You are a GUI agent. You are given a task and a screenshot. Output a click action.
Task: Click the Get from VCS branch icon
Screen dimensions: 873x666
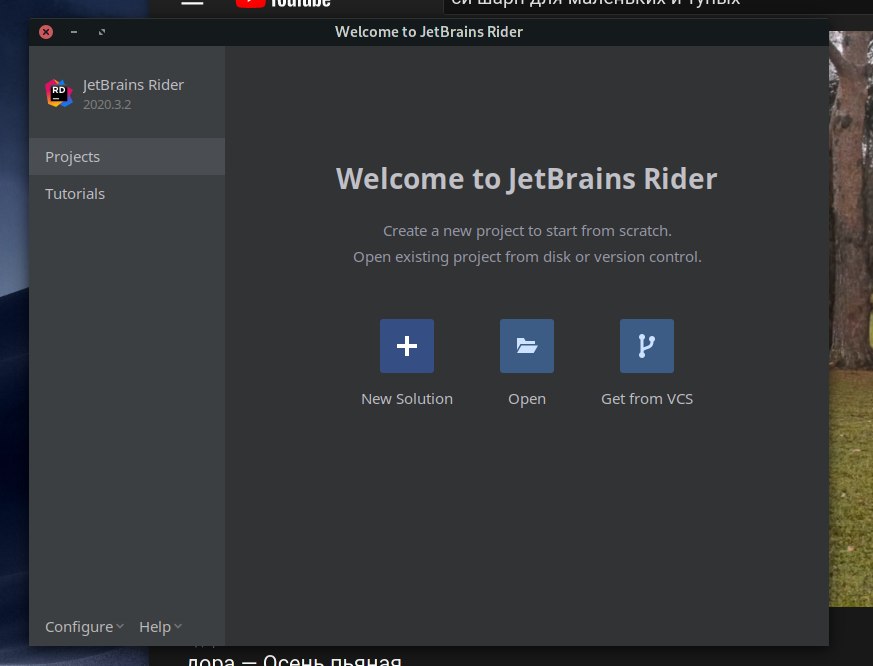(x=646, y=346)
